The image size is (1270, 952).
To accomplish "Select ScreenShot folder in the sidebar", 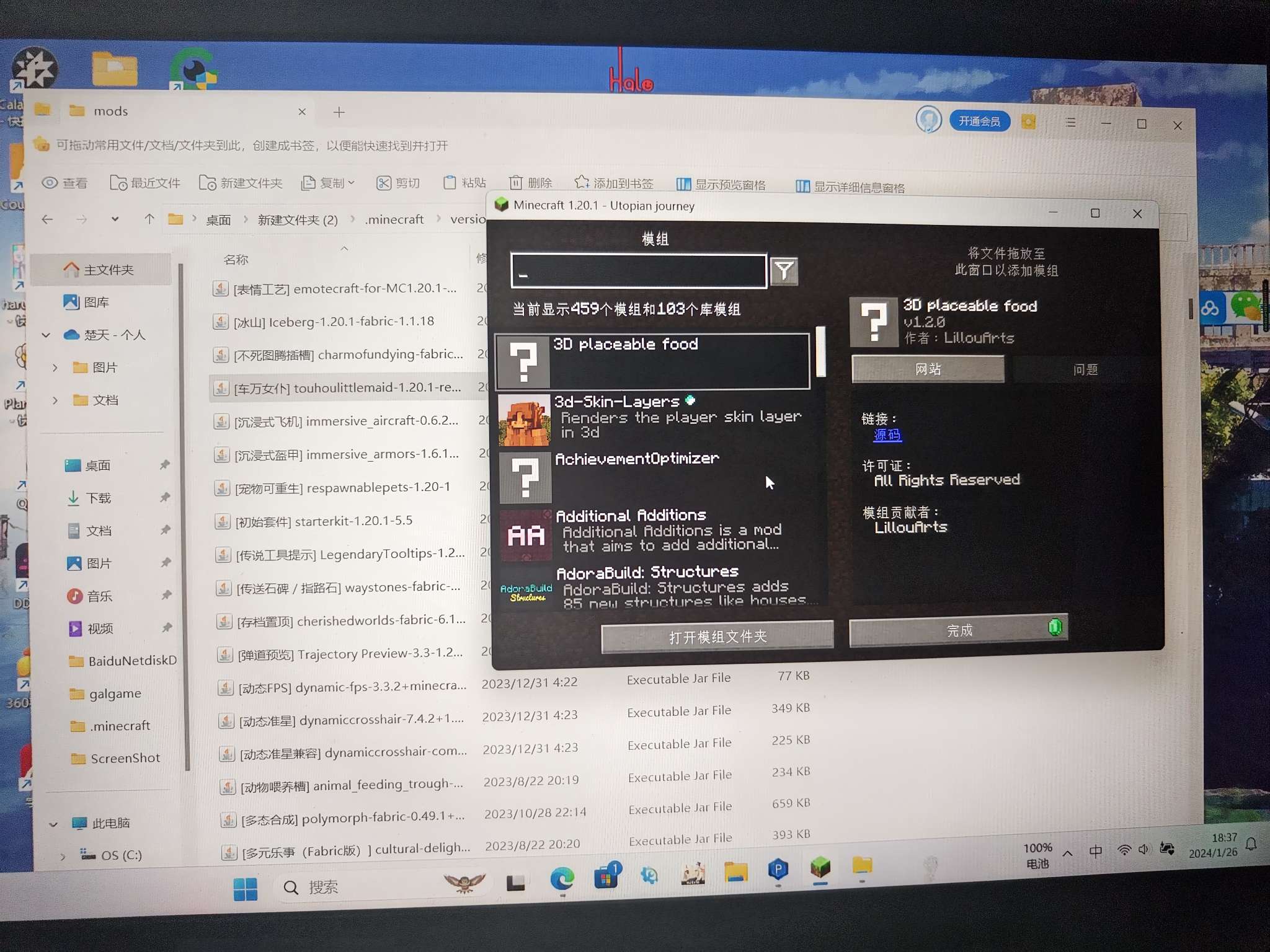I will [115, 758].
